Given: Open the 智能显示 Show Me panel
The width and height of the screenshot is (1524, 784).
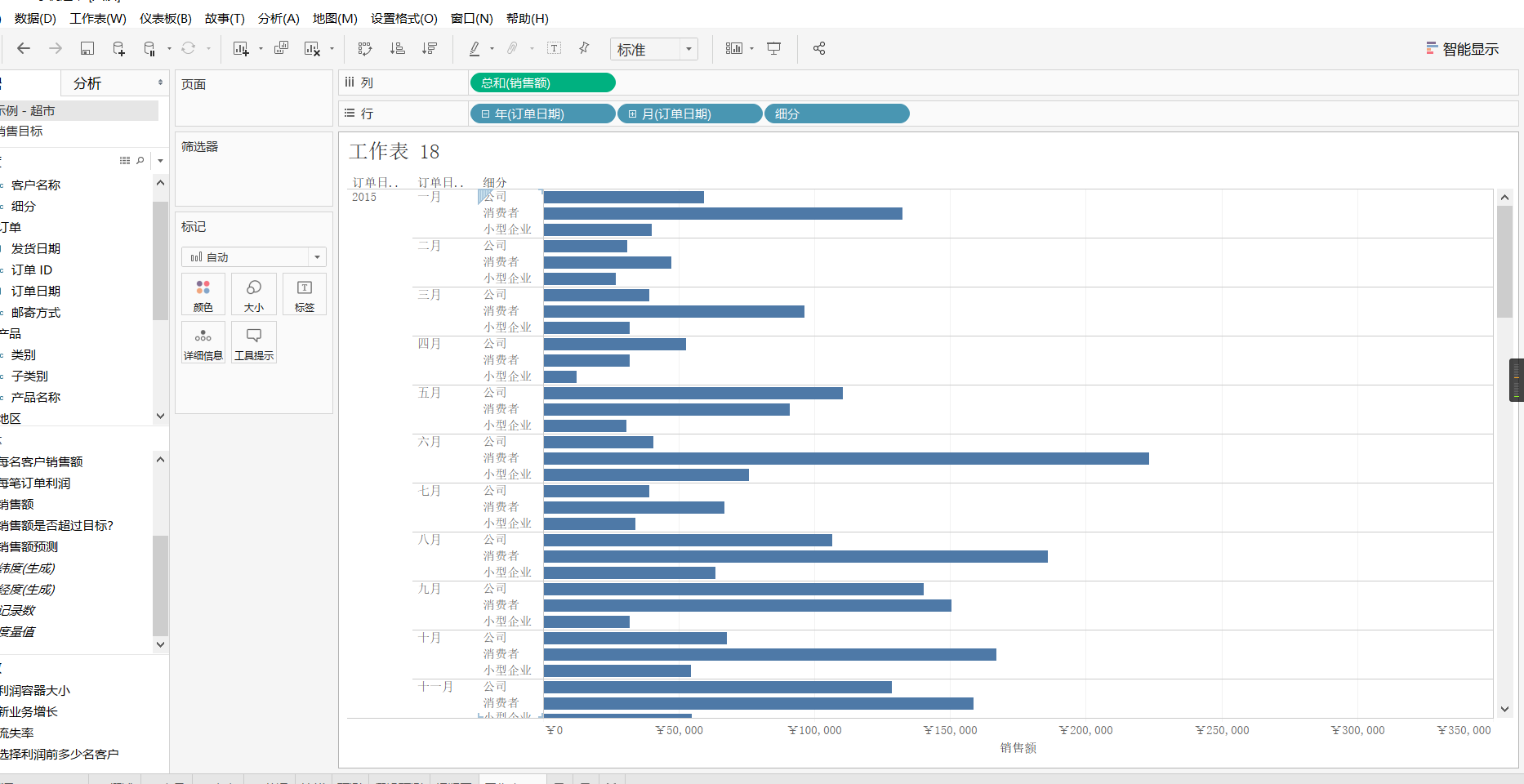Looking at the screenshot, I should [x=1463, y=49].
